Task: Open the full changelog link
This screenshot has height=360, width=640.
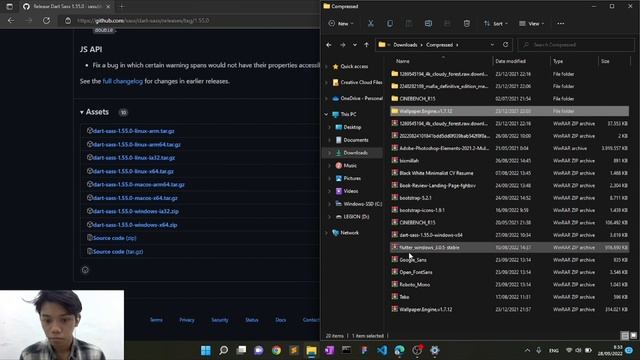Action: coord(123,81)
